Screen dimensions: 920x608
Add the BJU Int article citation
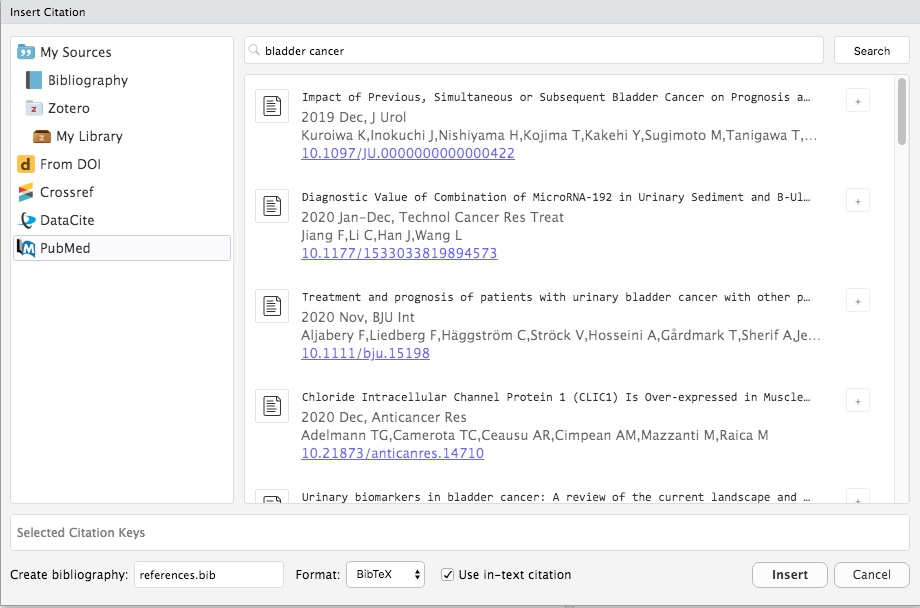click(x=857, y=300)
